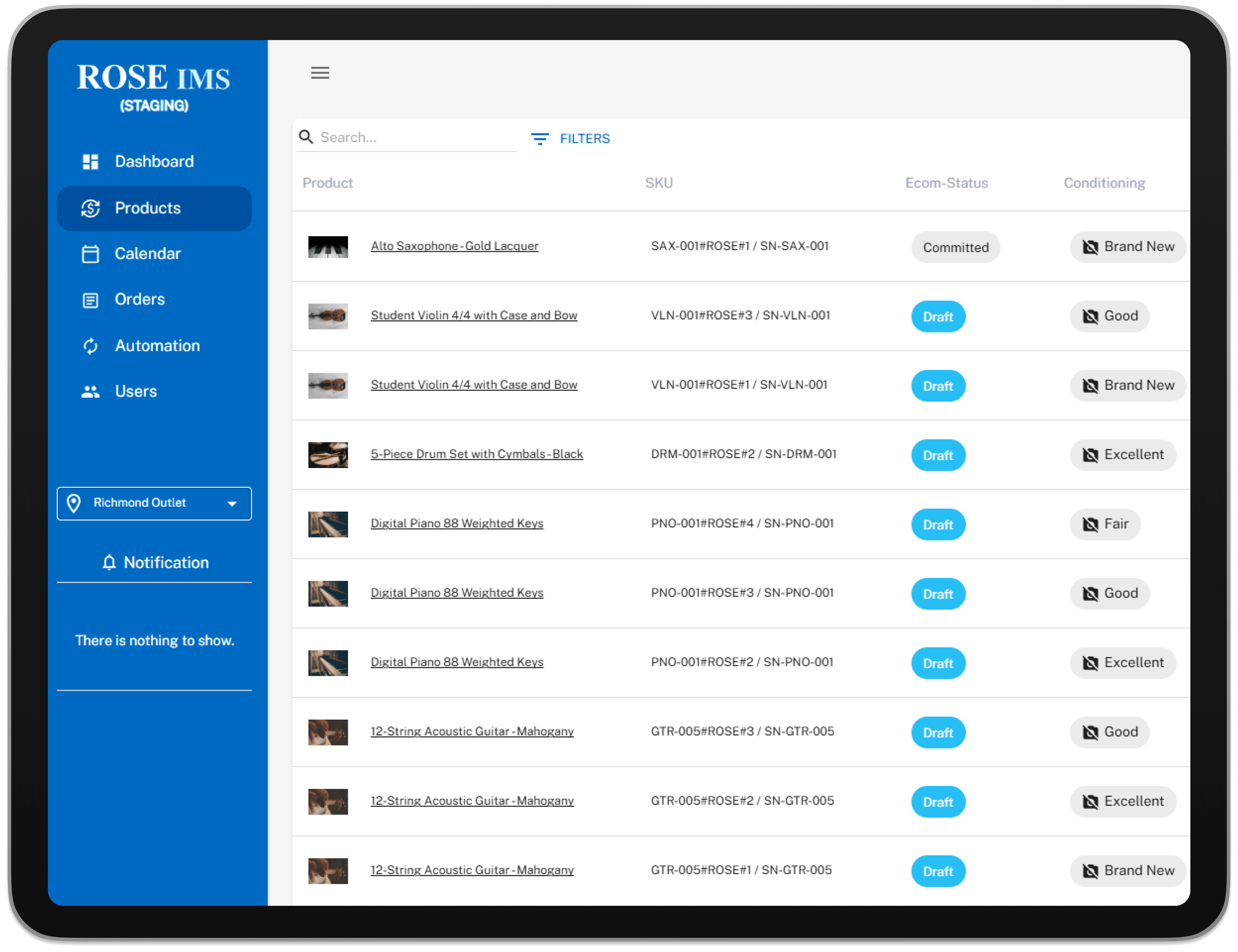Click the location dropdown arrow
This screenshot has width=1238, height=952.
click(x=232, y=503)
